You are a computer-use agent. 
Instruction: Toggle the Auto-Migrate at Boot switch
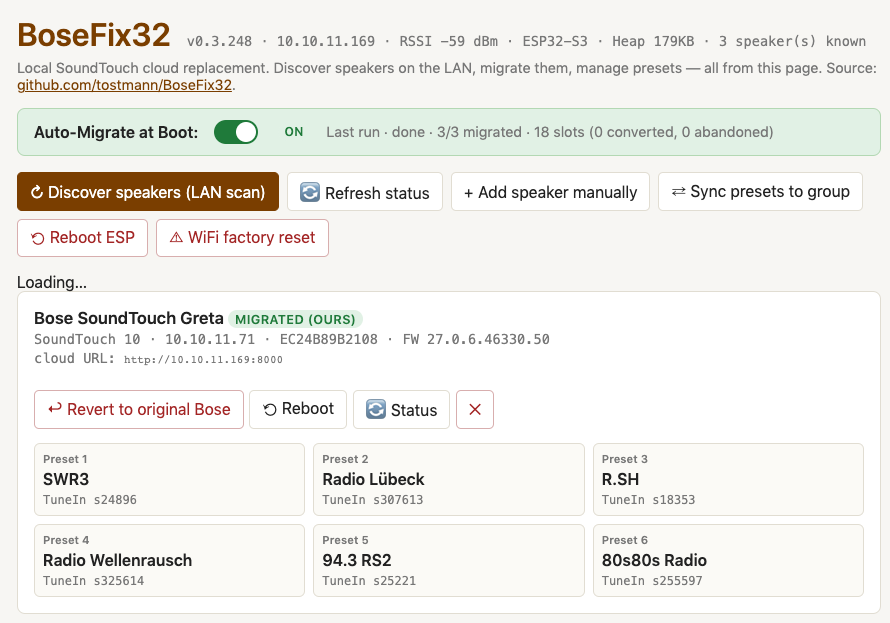[236, 132]
